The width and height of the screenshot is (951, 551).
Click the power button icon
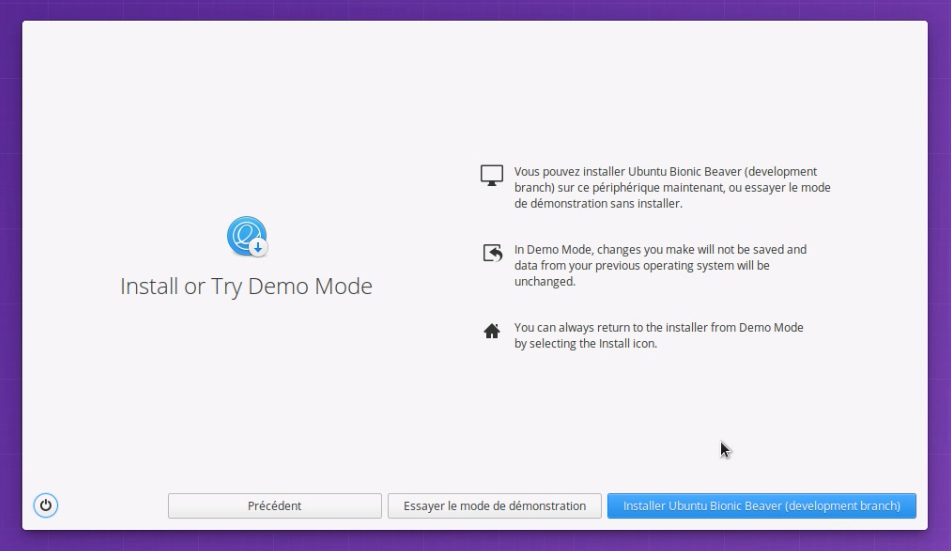pos(45,505)
